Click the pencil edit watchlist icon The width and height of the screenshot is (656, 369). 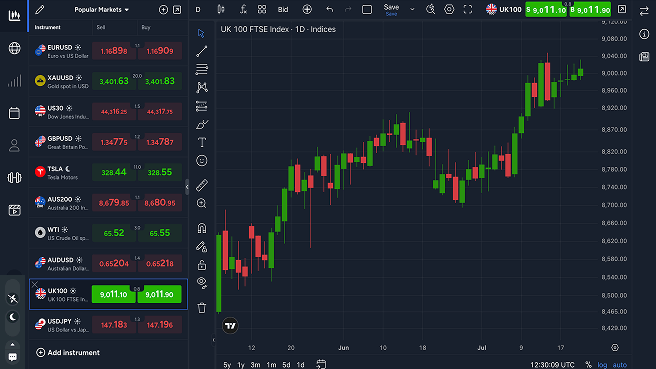point(40,9)
